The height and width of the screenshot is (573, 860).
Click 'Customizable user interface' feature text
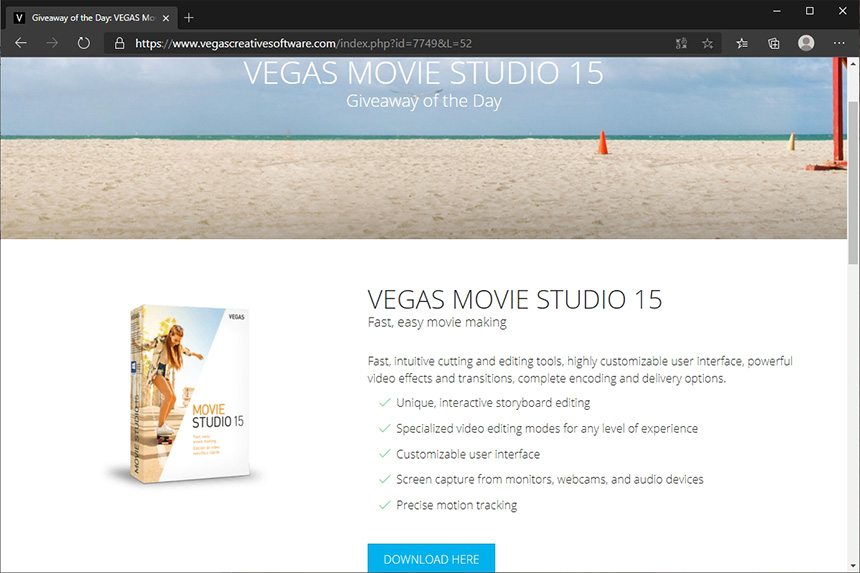click(x=468, y=454)
